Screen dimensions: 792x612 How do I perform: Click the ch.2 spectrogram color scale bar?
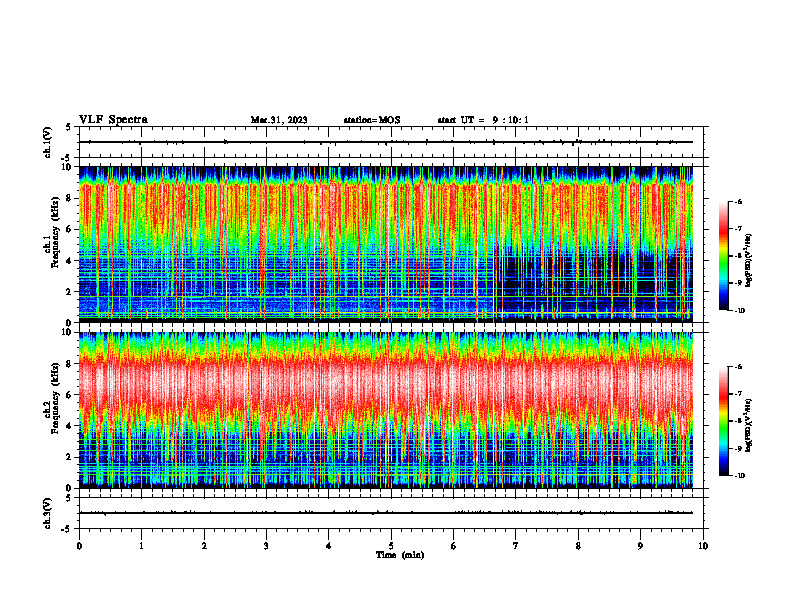click(724, 421)
